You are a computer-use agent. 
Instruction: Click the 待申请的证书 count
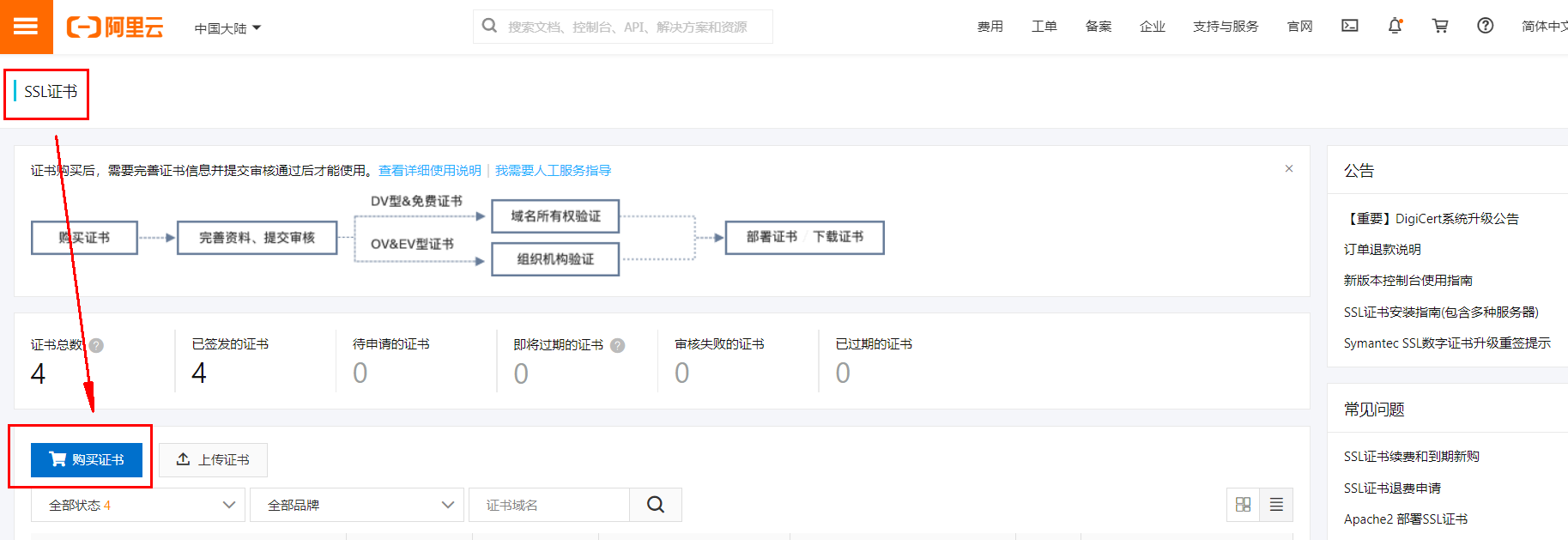click(x=360, y=373)
